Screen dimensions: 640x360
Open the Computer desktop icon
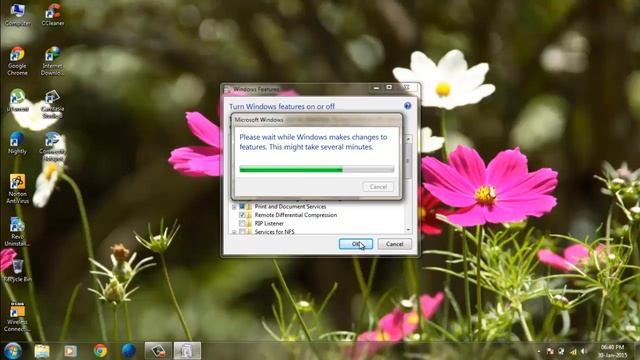(18, 15)
